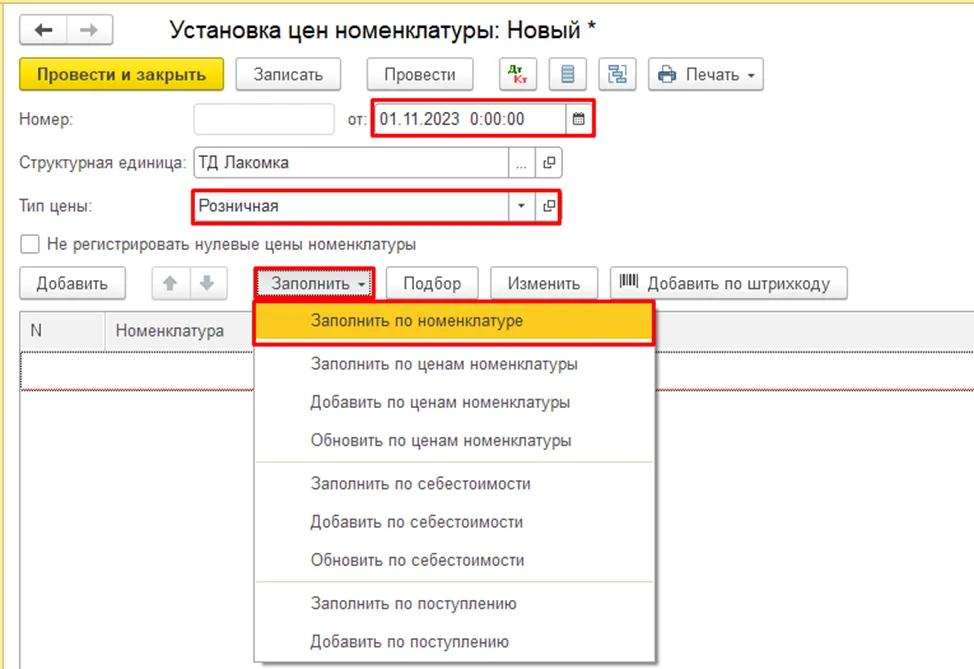Image resolution: width=974 pixels, height=669 pixels.
Task: Open the ТД Лакомка structural unit card
Action: coord(548,163)
